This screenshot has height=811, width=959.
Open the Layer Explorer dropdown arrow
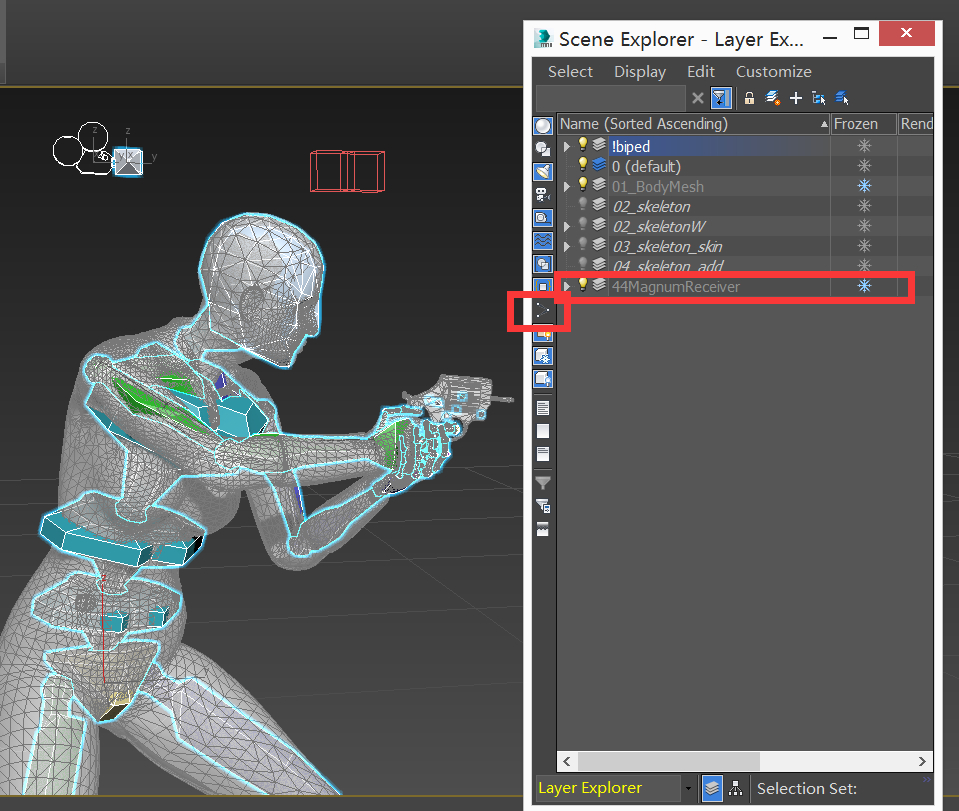pyautogui.click(x=688, y=788)
